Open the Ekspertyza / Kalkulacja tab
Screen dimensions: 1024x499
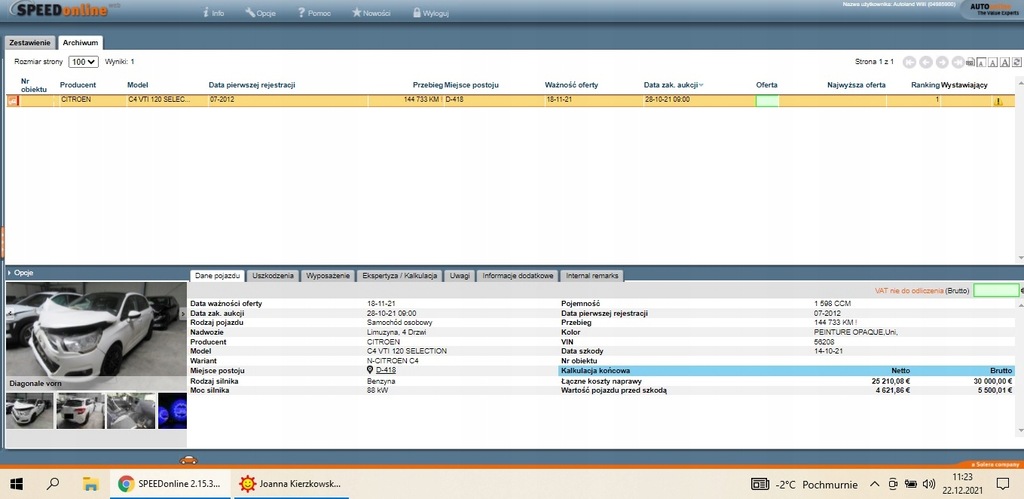400,275
